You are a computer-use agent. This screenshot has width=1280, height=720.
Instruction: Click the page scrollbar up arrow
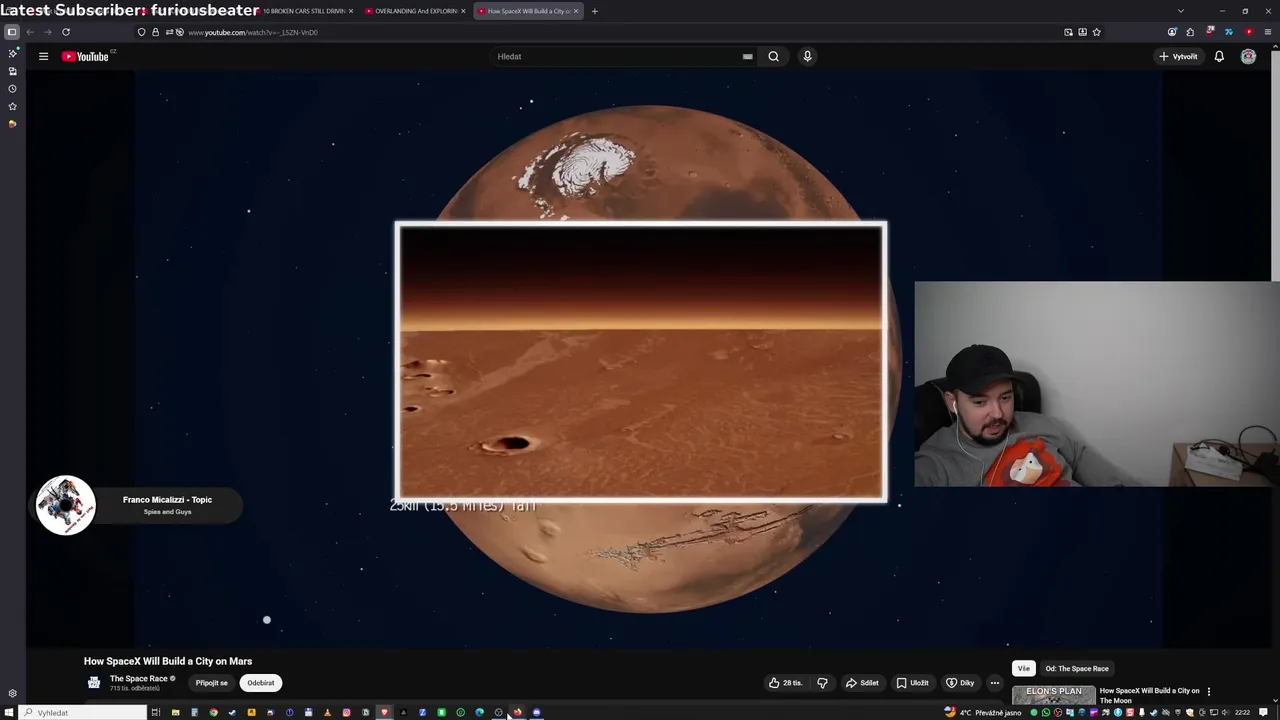(x=1275, y=48)
